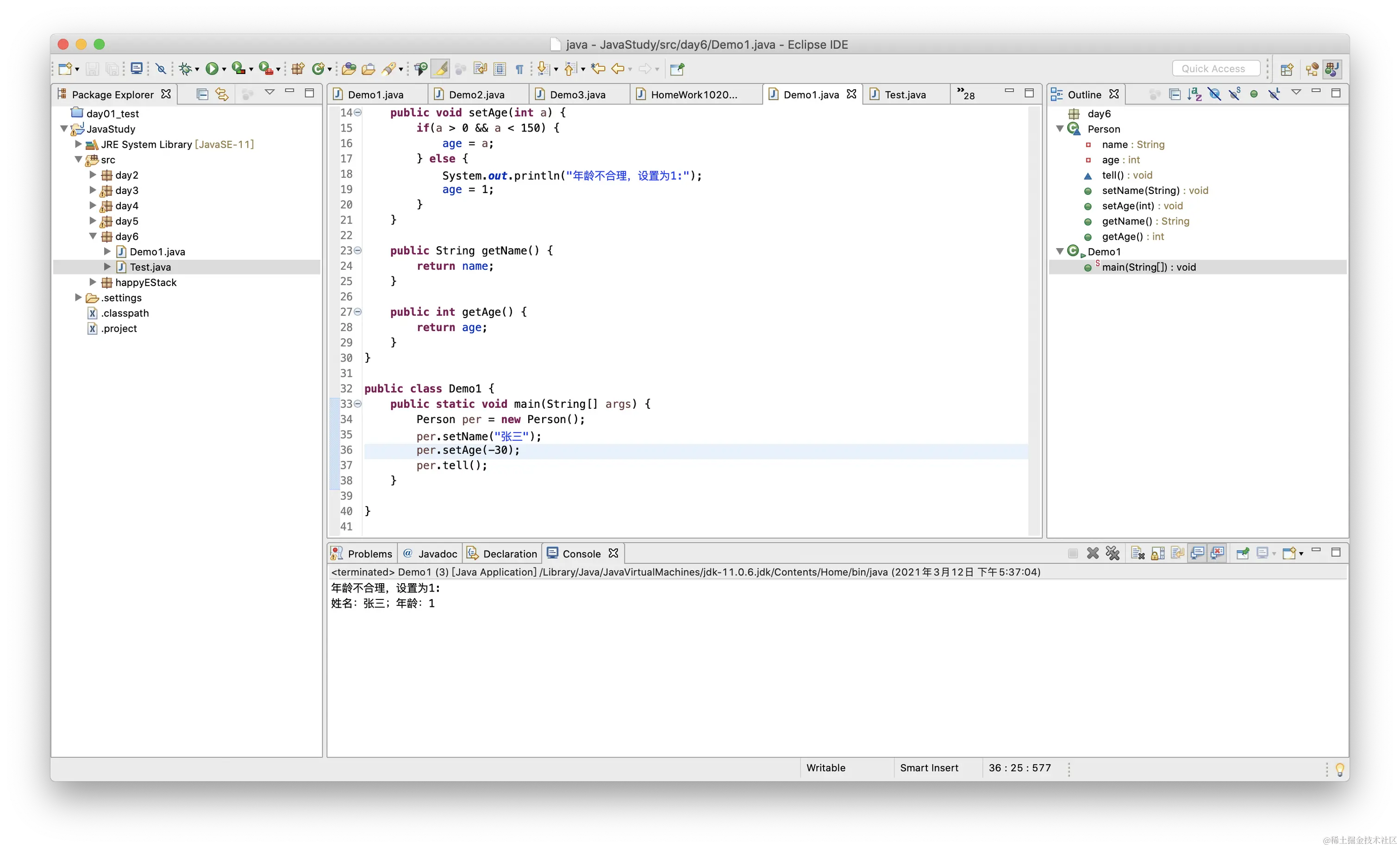Fold the getName method at line 23
Viewport: 1400px width, 848px height.
(x=358, y=250)
